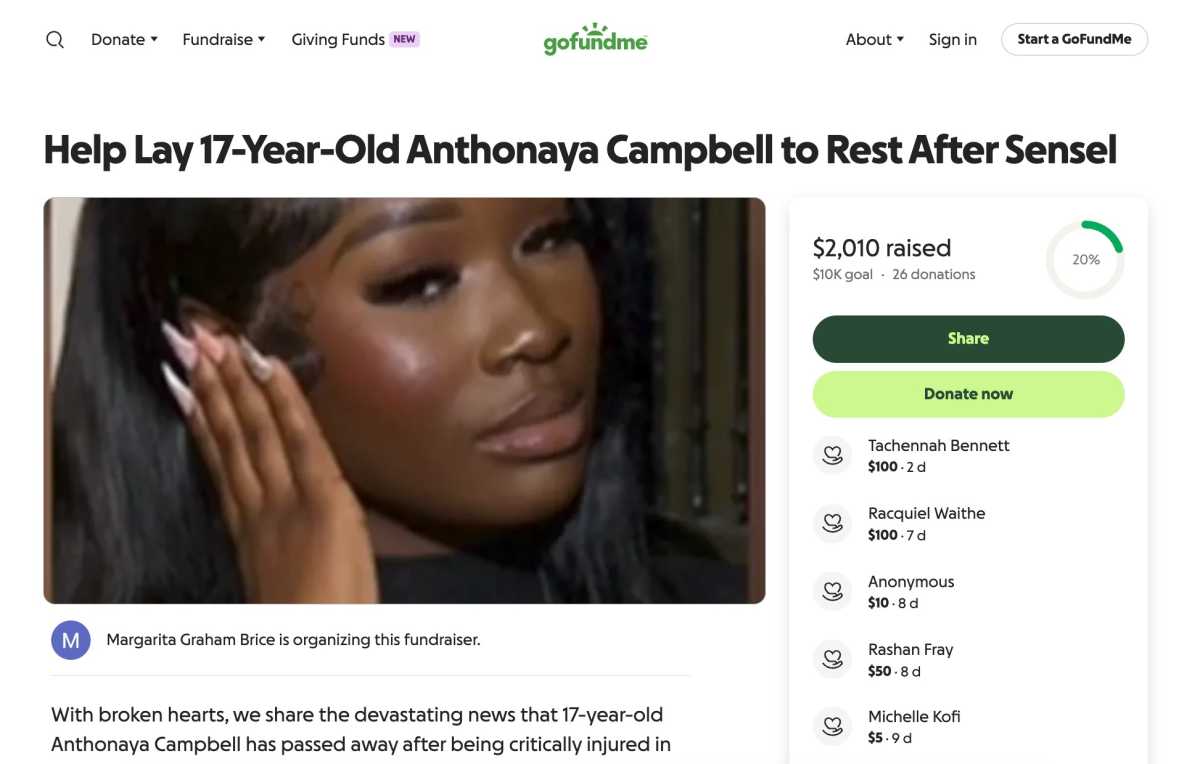Image resolution: width=1200 pixels, height=764 pixels.
Task: Open the search magnifier icon
Action: pyautogui.click(x=55, y=40)
